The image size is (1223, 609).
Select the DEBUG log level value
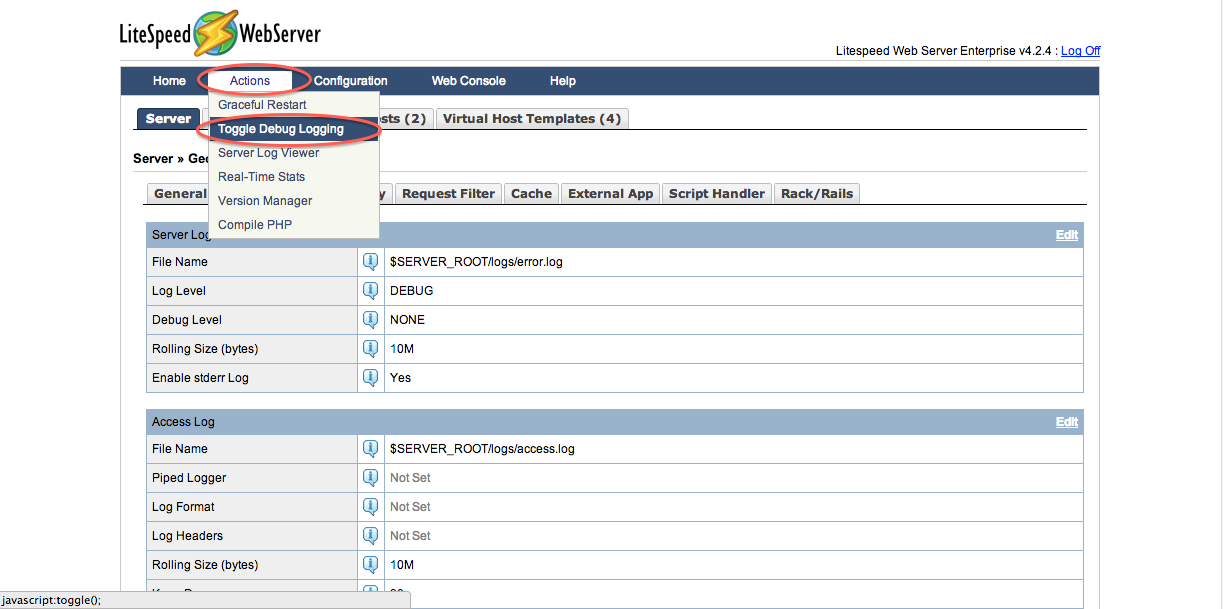tap(412, 291)
